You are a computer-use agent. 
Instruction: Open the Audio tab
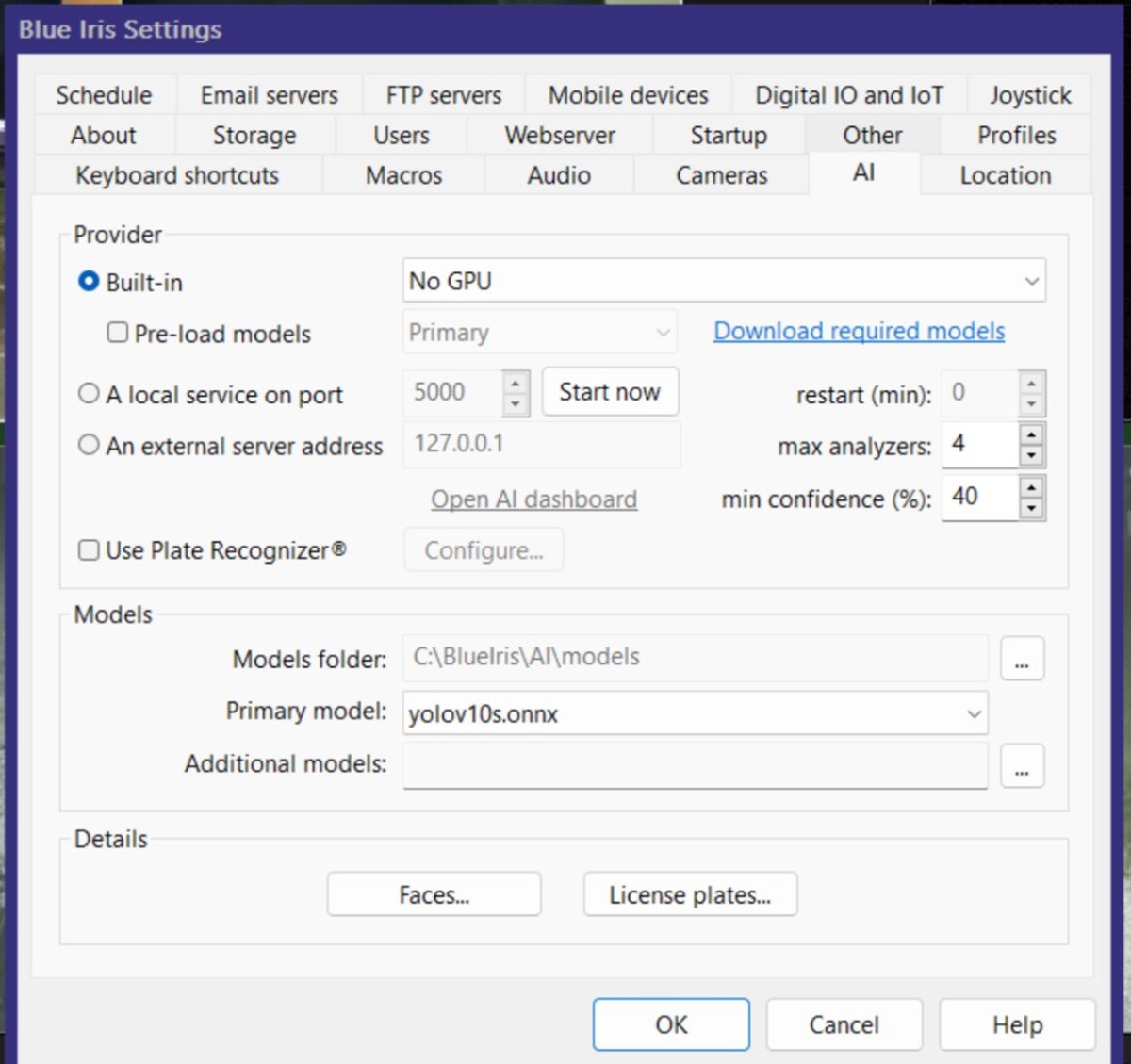pos(559,175)
